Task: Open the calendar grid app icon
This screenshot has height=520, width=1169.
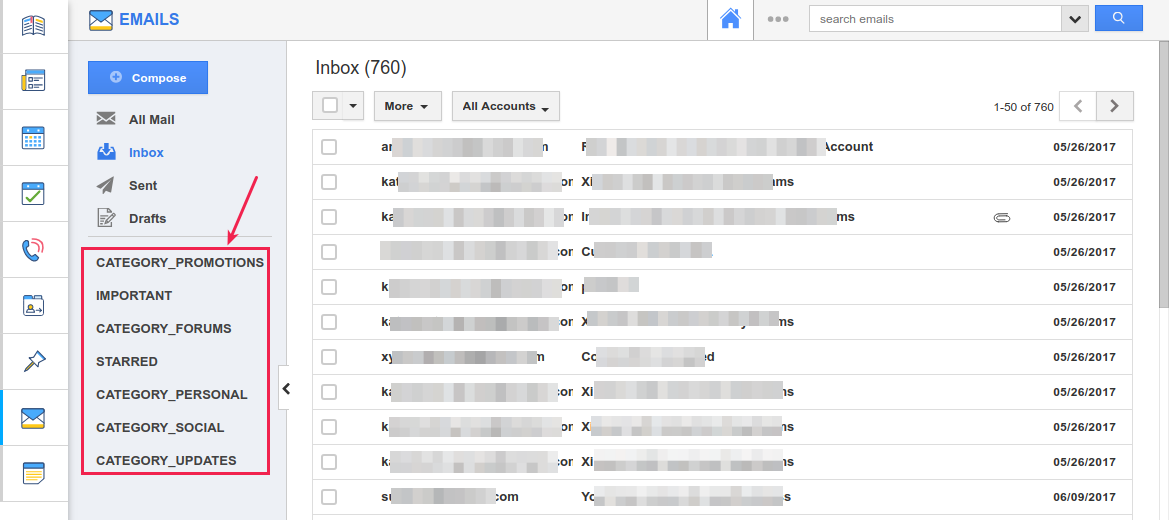Action: [34, 137]
